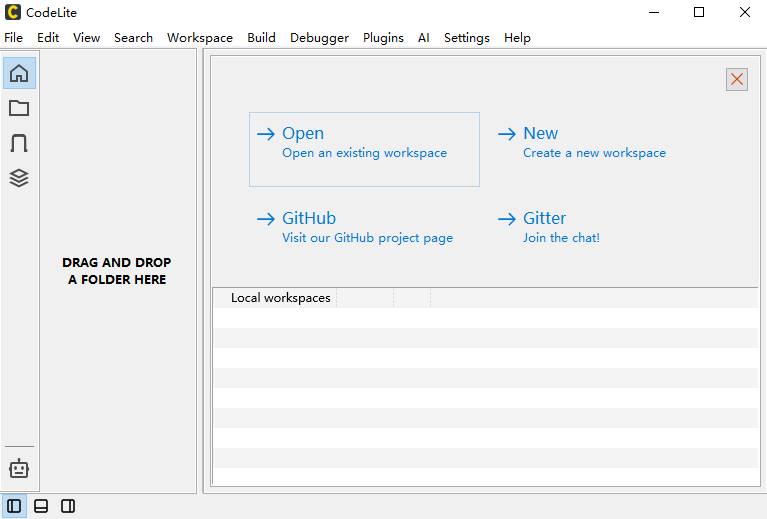Open the Build menu
Image resolution: width=767 pixels, height=519 pixels.
pos(261,38)
